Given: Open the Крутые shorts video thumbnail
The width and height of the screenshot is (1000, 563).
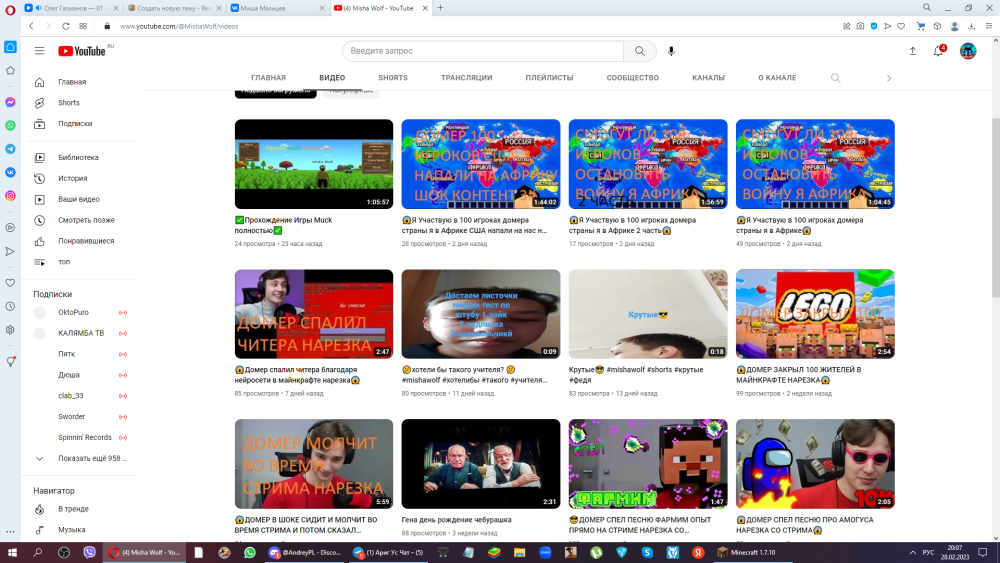Looking at the screenshot, I should tap(648, 314).
